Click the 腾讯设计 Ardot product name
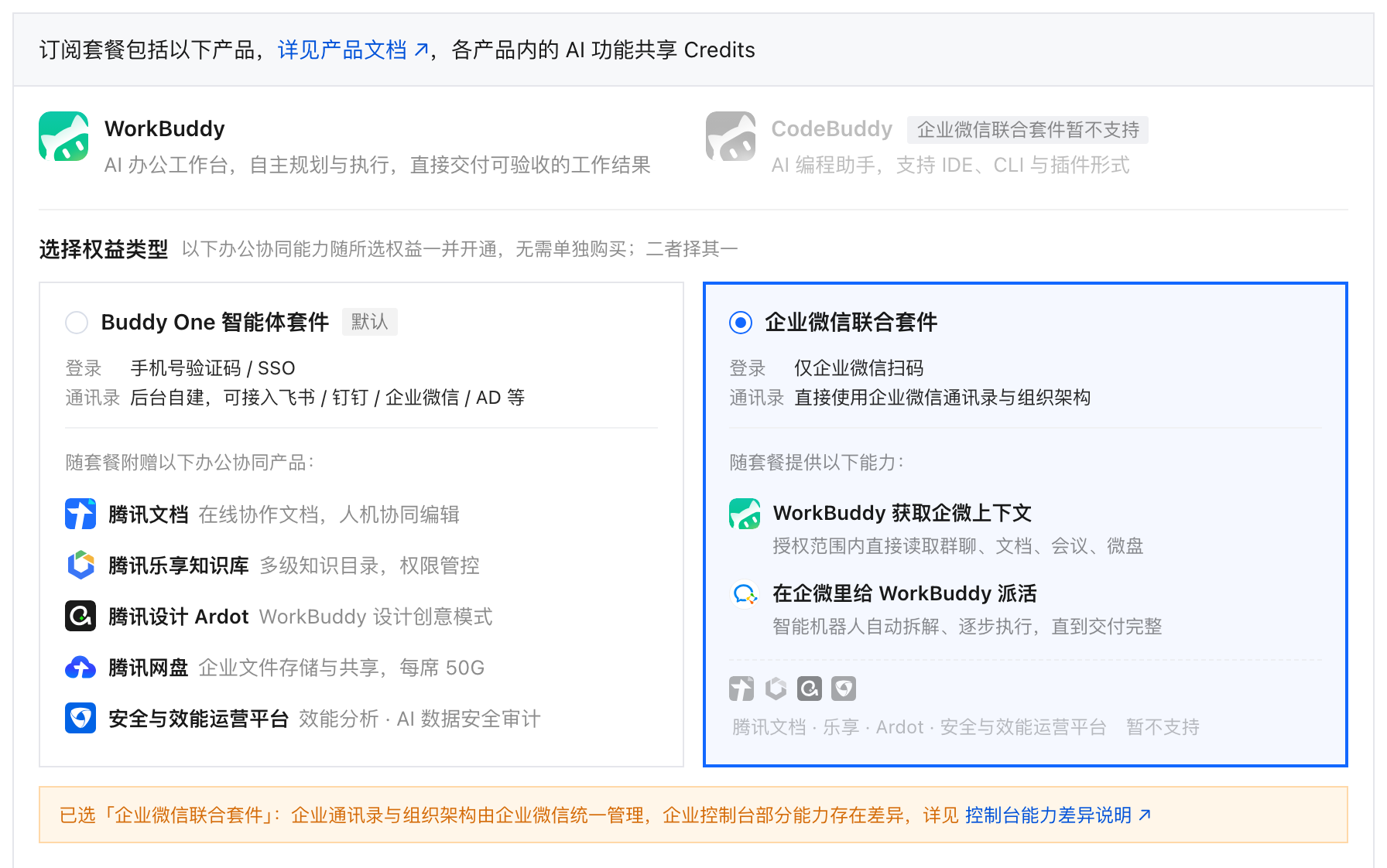This screenshot has width=1387, height=868. [179, 616]
